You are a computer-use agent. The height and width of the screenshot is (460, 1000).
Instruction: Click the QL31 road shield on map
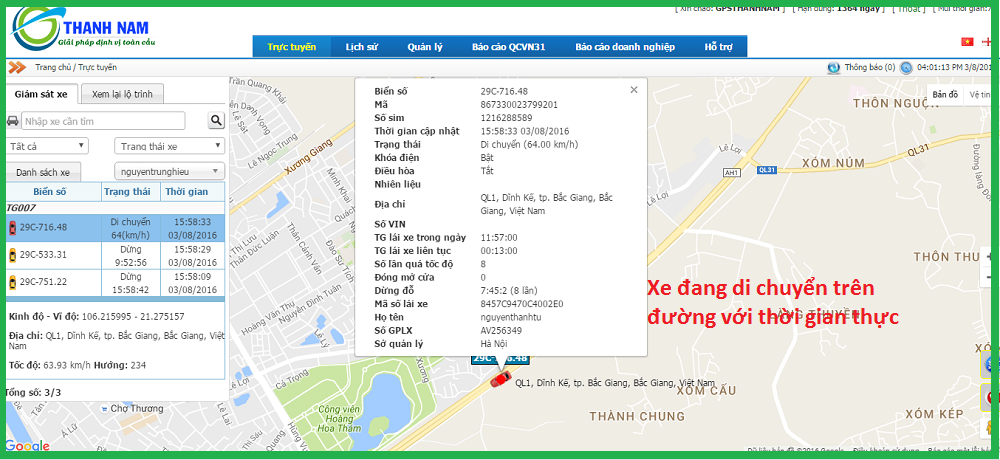[x=767, y=170]
